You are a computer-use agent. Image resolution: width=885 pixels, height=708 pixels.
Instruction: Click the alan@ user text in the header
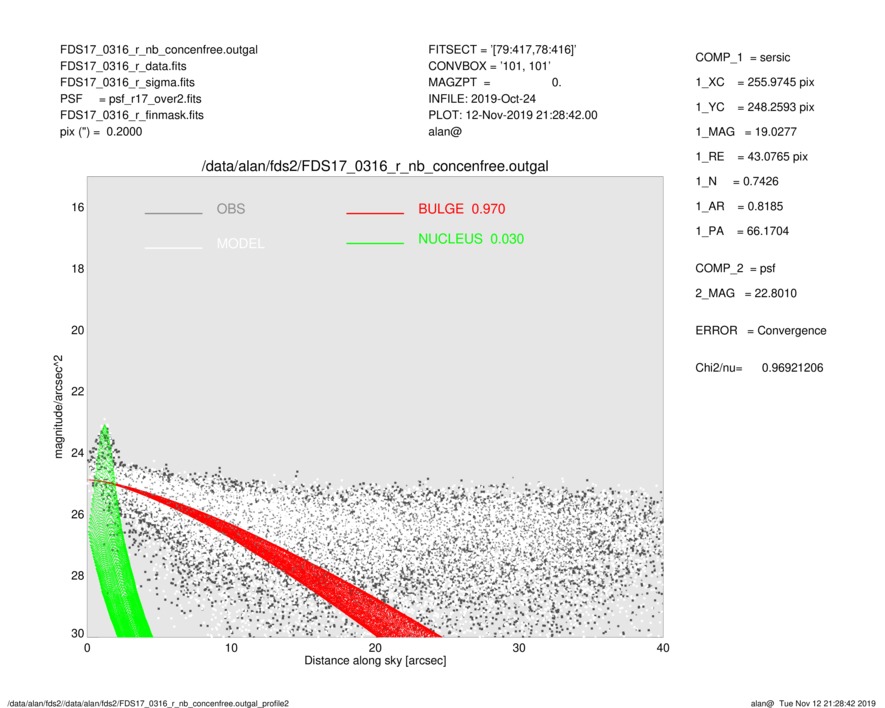pyautogui.click(x=445, y=132)
